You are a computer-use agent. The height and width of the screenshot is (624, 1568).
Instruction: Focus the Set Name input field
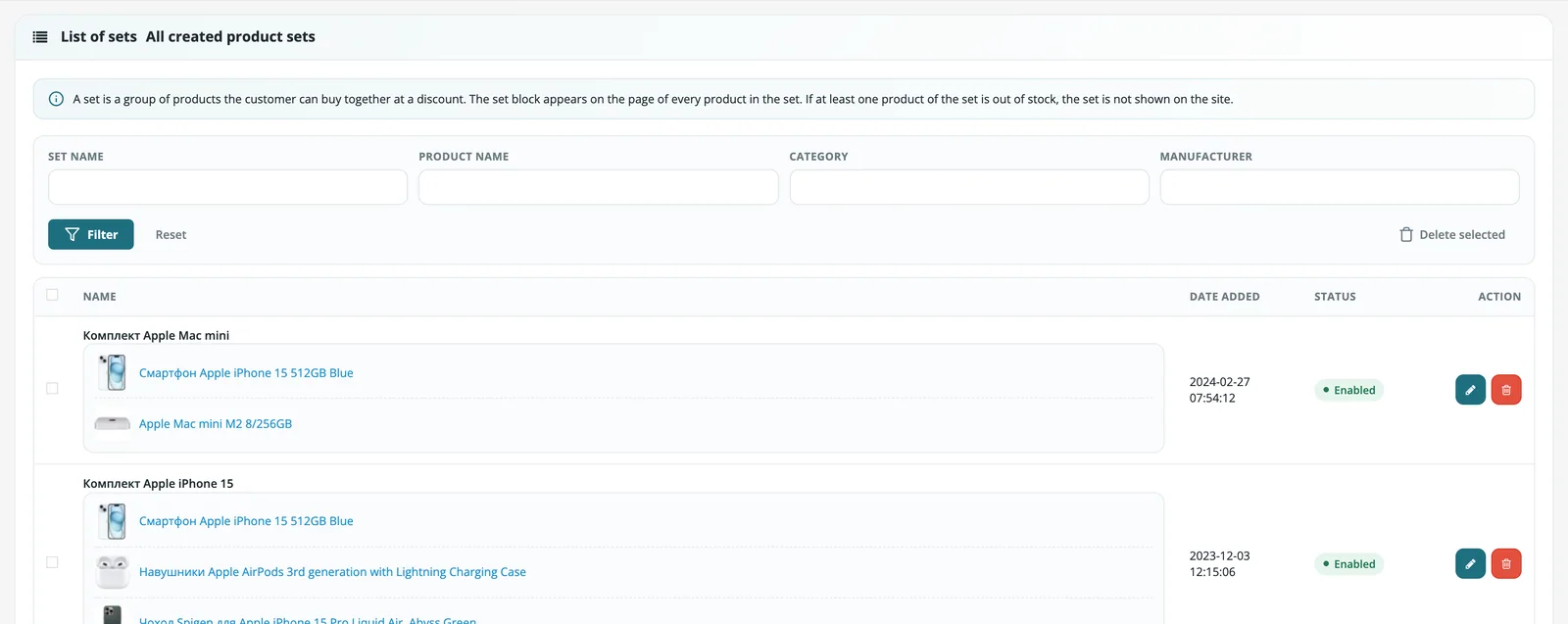[227, 187]
